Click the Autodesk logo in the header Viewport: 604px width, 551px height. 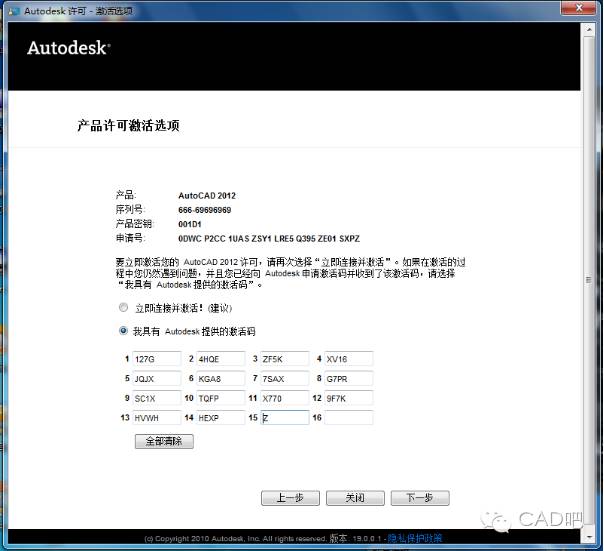pyautogui.click(x=69, y=48)
